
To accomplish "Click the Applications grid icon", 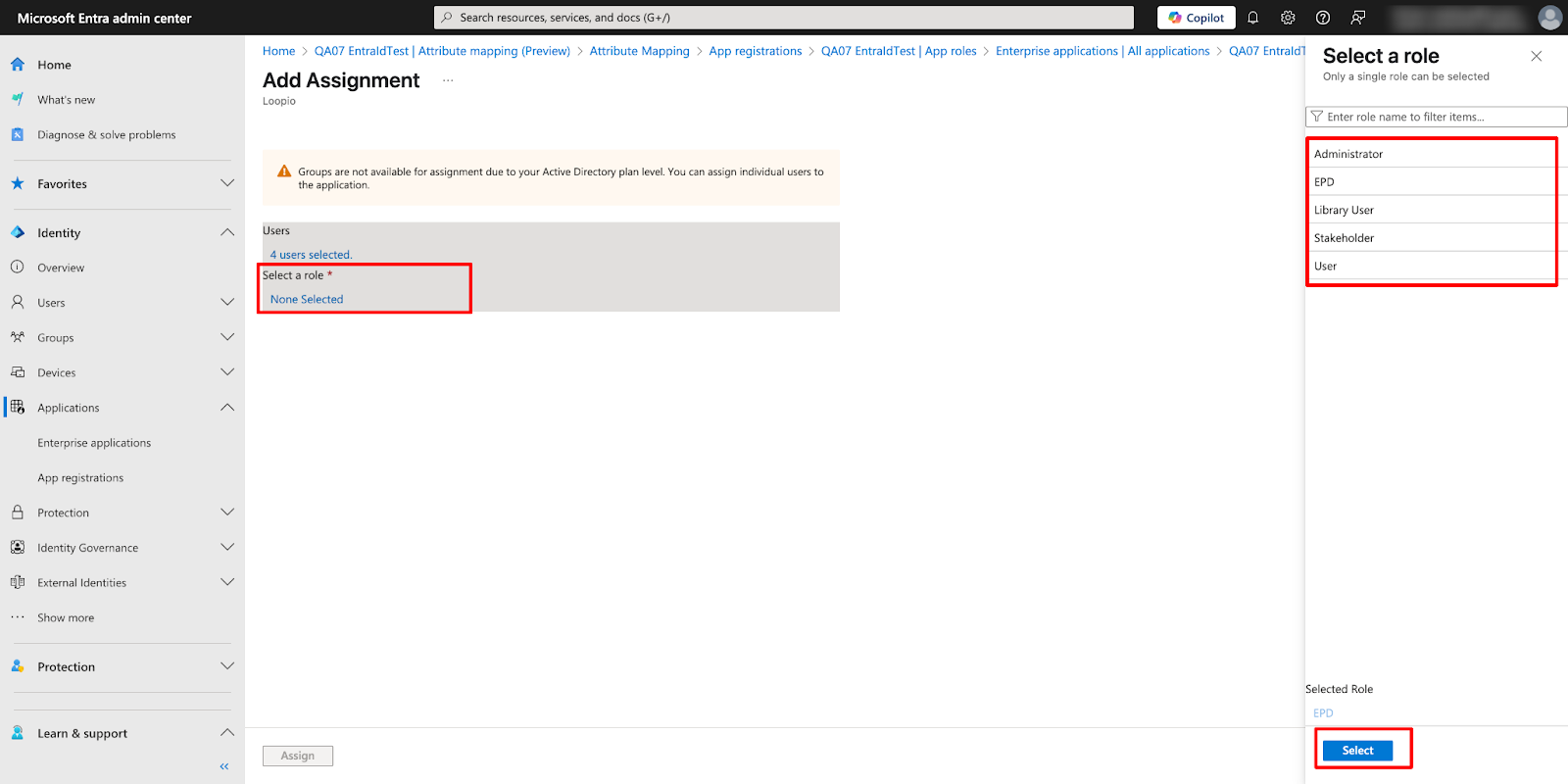I will (x=18, y=408).
